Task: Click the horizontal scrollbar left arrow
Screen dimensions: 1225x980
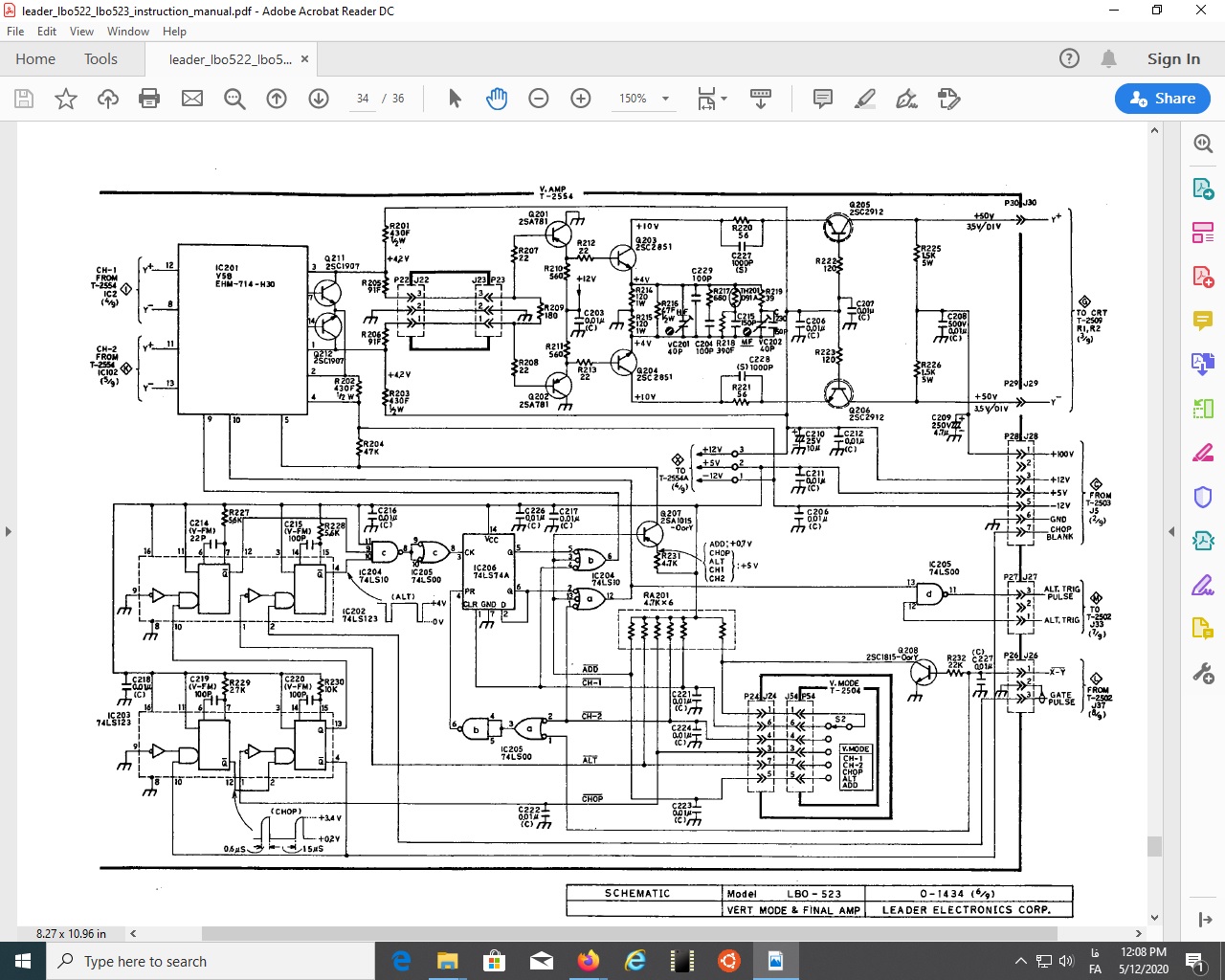Action: (133, 933)
